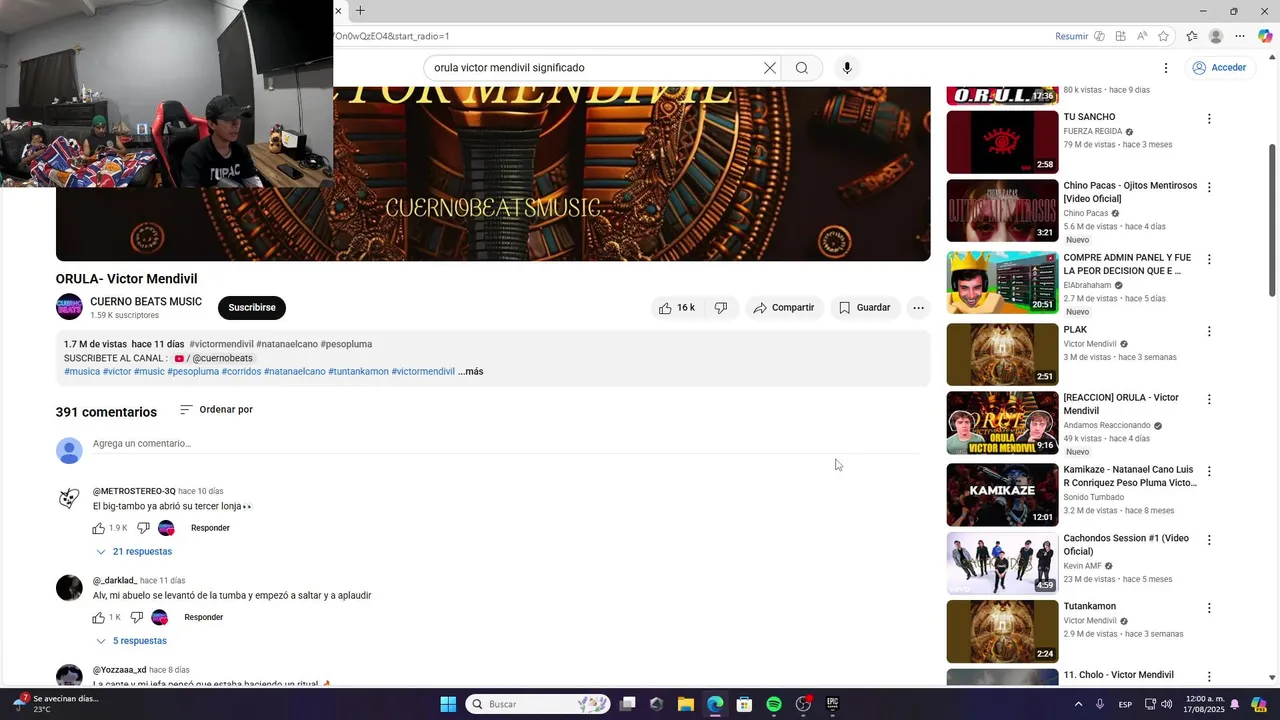Open Microsoft Store from the taskbar
1280x720 pixels.
(x=744, y=704)
